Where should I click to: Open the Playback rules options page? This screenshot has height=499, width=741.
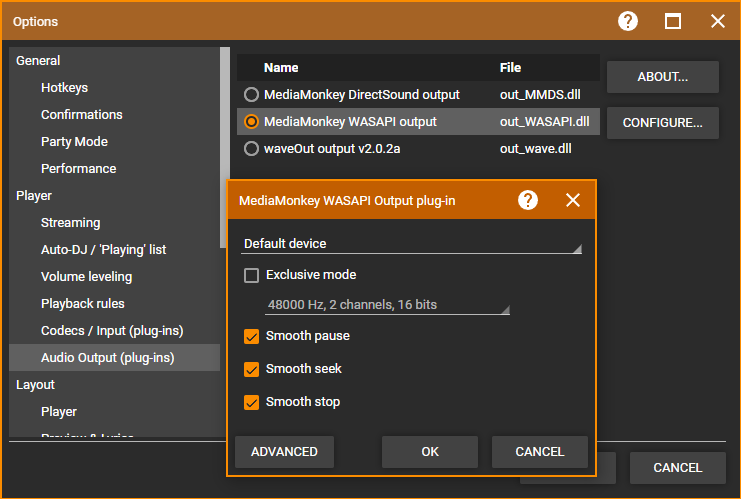[x=83, y=303]
